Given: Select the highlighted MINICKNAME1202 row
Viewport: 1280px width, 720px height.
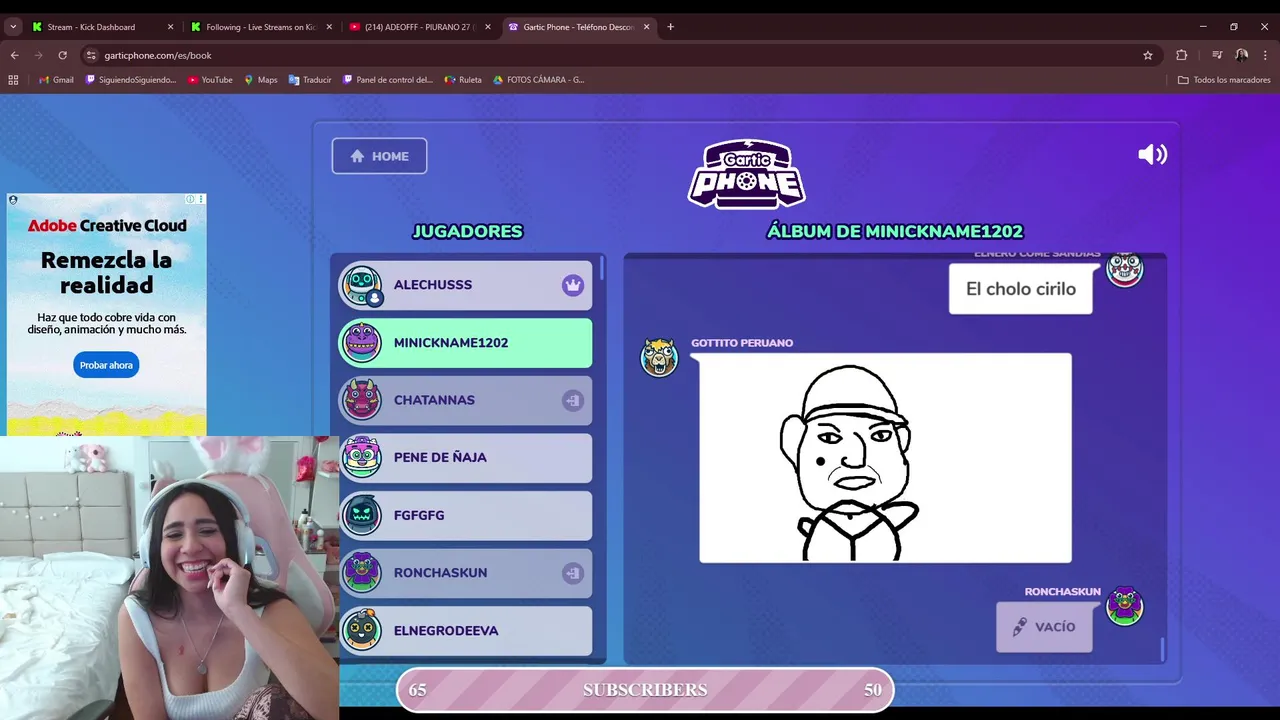Looking at the screenshot, I should coord(465,343).
